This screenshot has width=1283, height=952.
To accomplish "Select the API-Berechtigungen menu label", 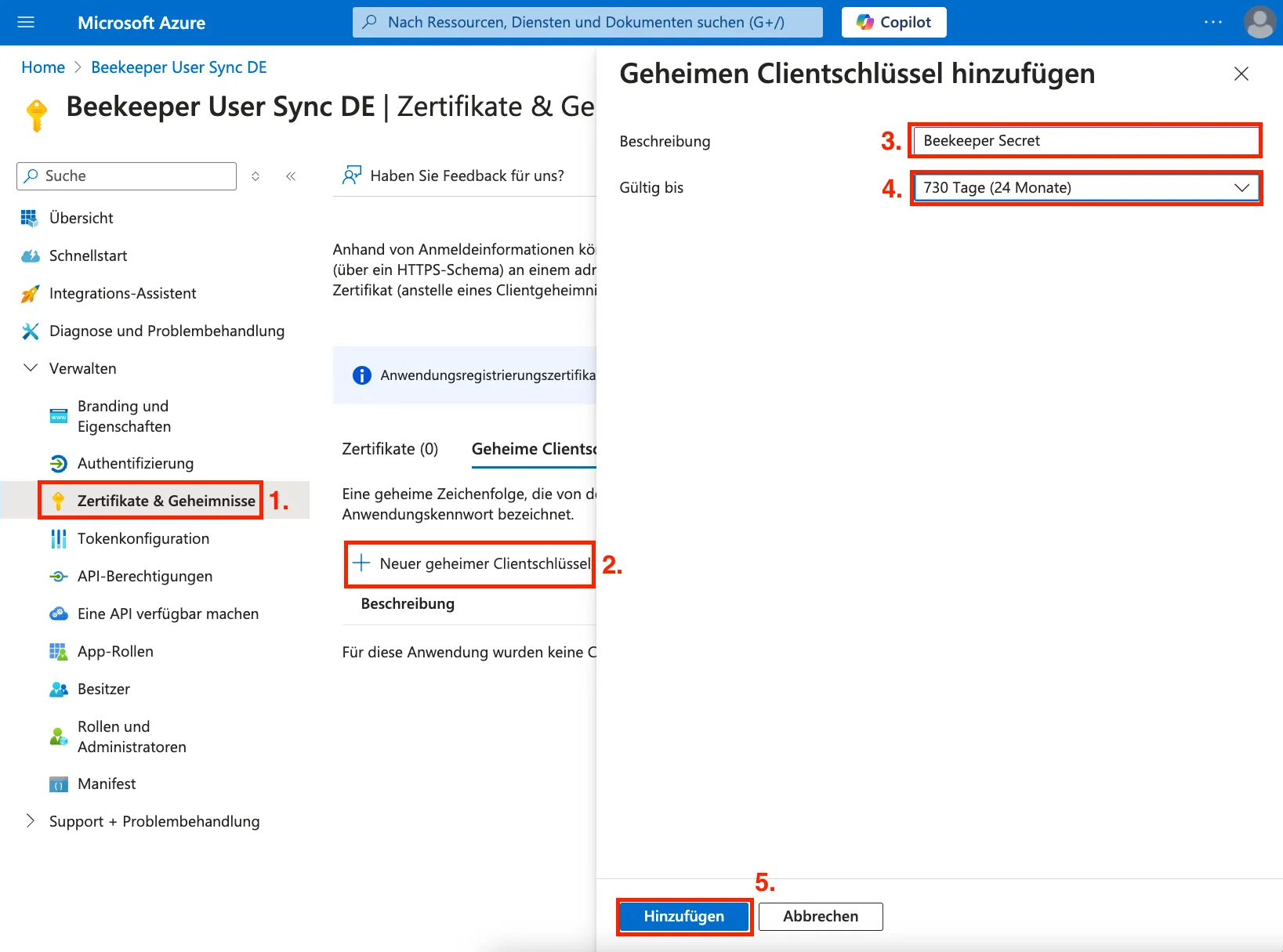I will tap(145, 577).
